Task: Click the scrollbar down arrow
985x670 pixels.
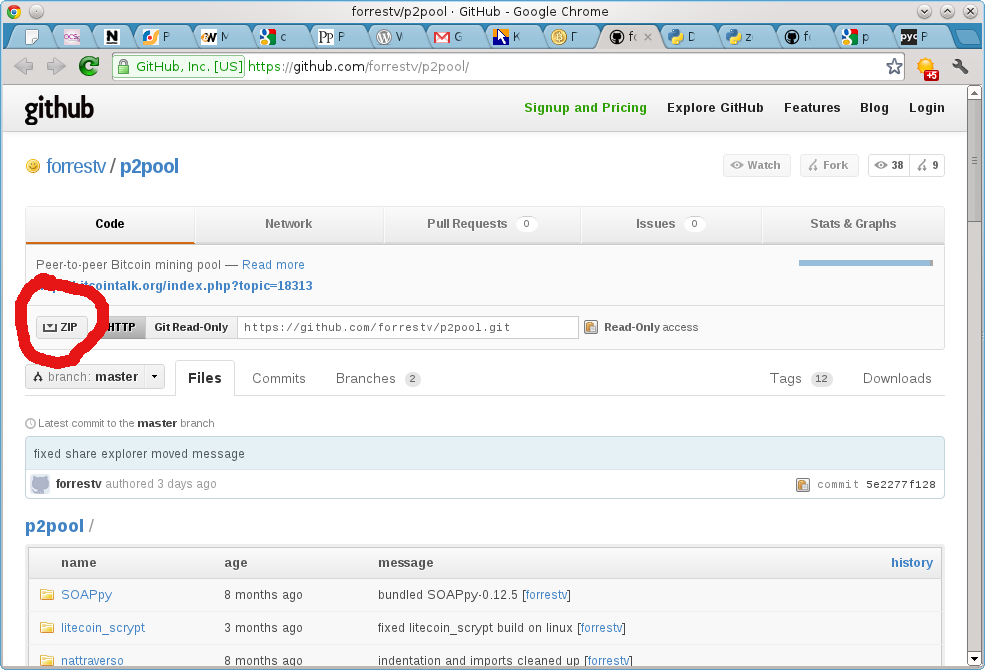Action: pos(974,659)
